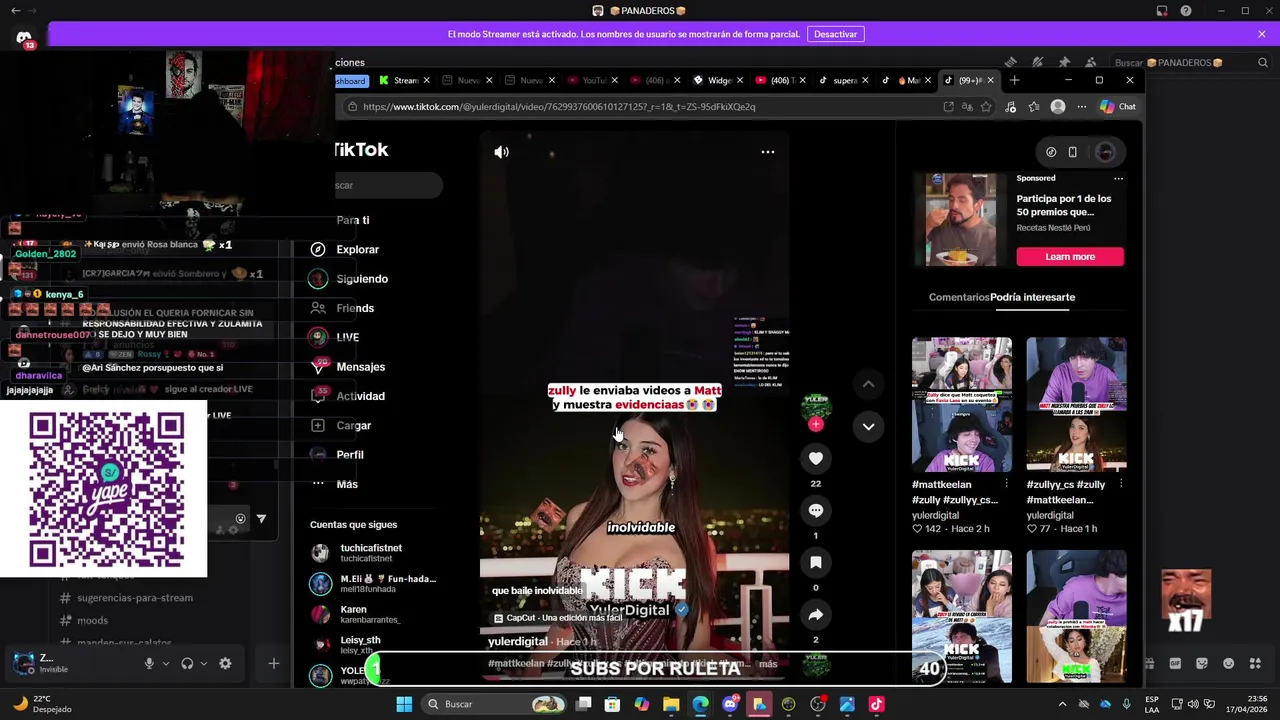Close the active TikTok (99+) browser tab
The image size is (1280, 720).
pos(991,80)
